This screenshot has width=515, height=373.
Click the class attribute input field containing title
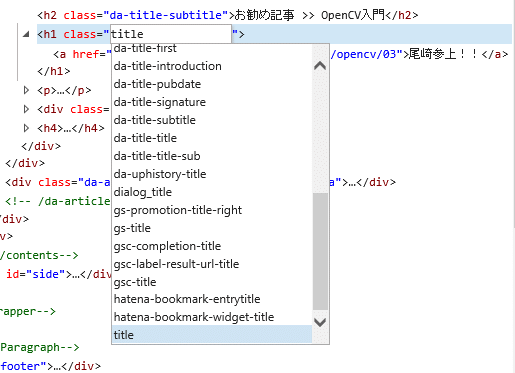pos(171,34)
